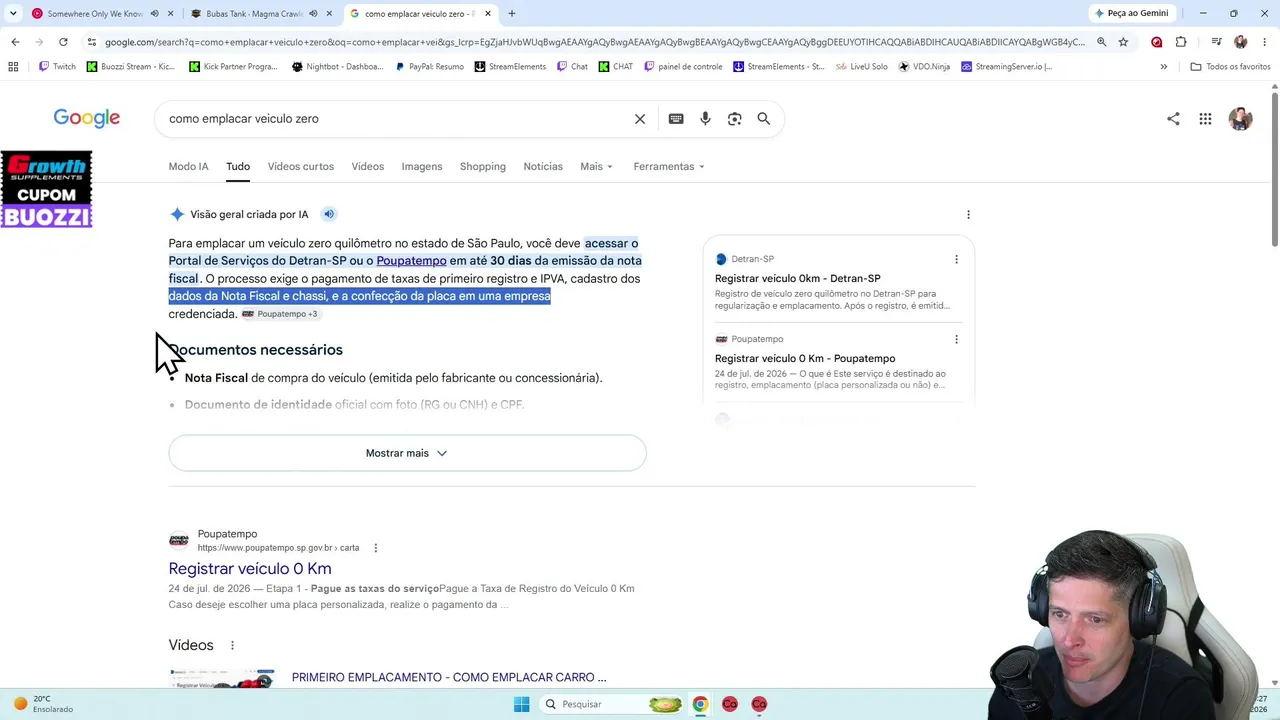1280x720 pixels.
Task: Open the VDO.Ninja bookmark
Action: pyautogui.click(x=924, y=67)
